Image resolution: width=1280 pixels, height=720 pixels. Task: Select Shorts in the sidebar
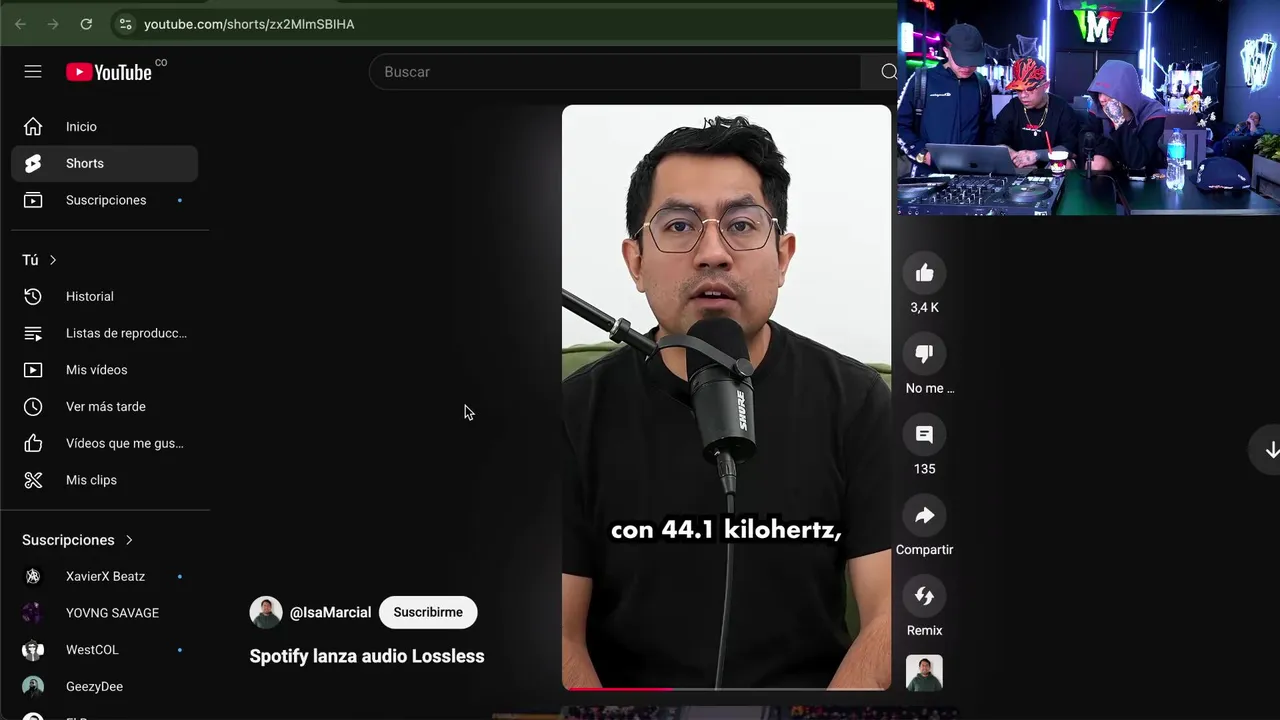pyautogui.click(x=104, y=163)
